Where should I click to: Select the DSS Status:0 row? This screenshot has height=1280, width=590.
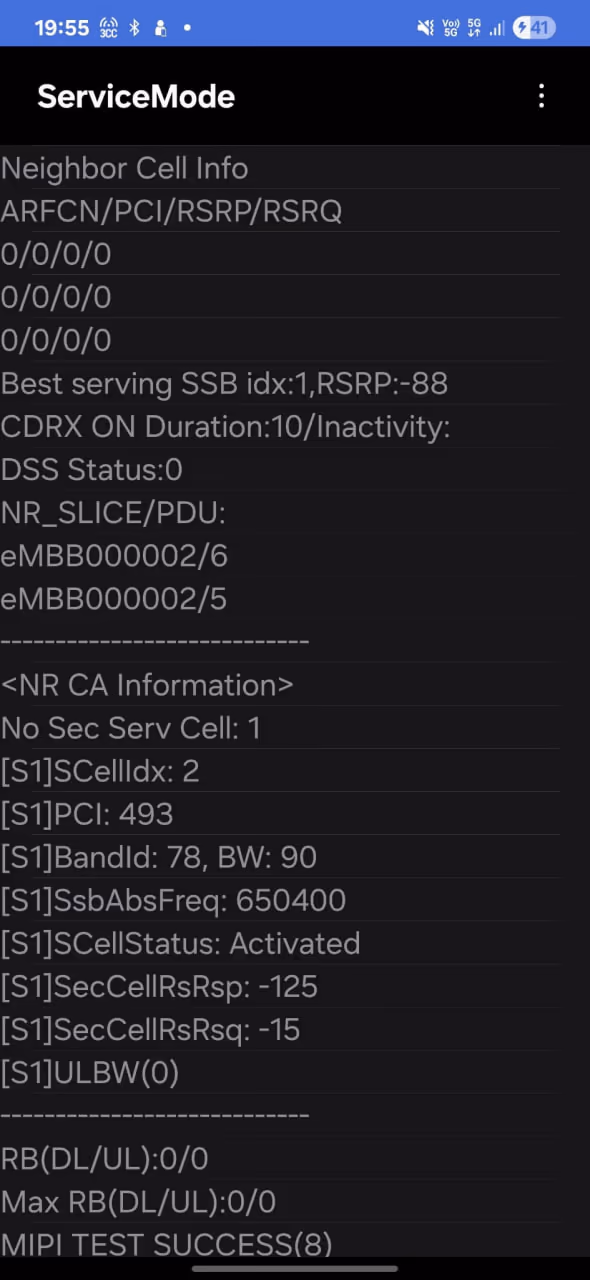pos(280,469)
